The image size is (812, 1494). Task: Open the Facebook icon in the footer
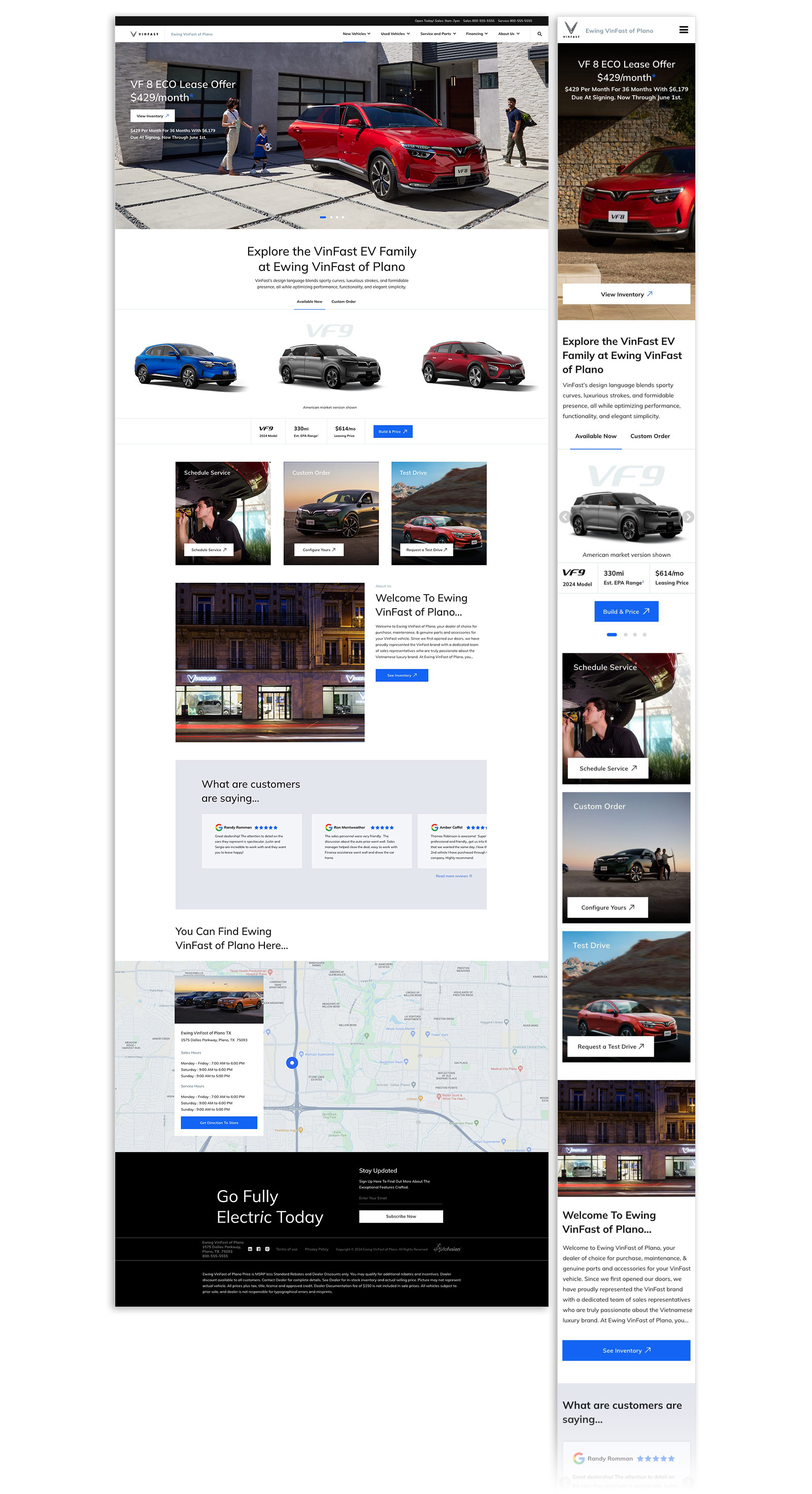pyautogui.click(x=258, y=1249)
